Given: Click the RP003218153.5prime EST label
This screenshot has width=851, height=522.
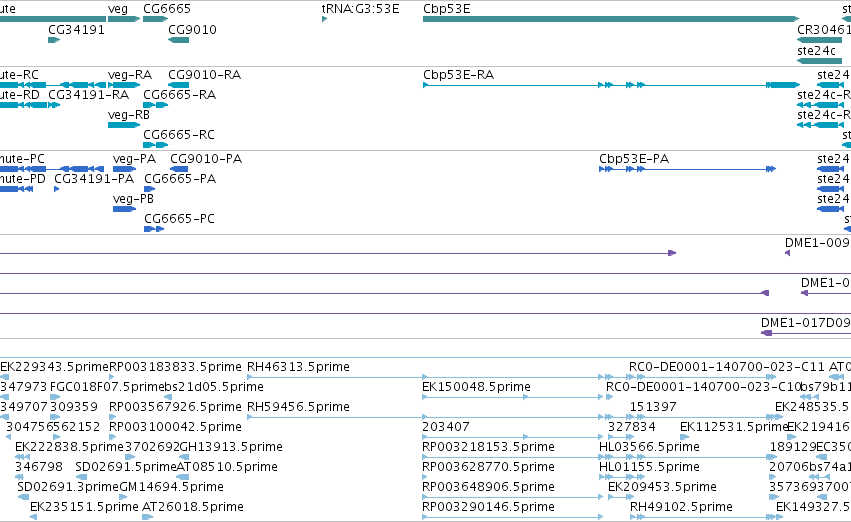Looking at the screenshot, I should pyautogui.click(x=488, y=447).
